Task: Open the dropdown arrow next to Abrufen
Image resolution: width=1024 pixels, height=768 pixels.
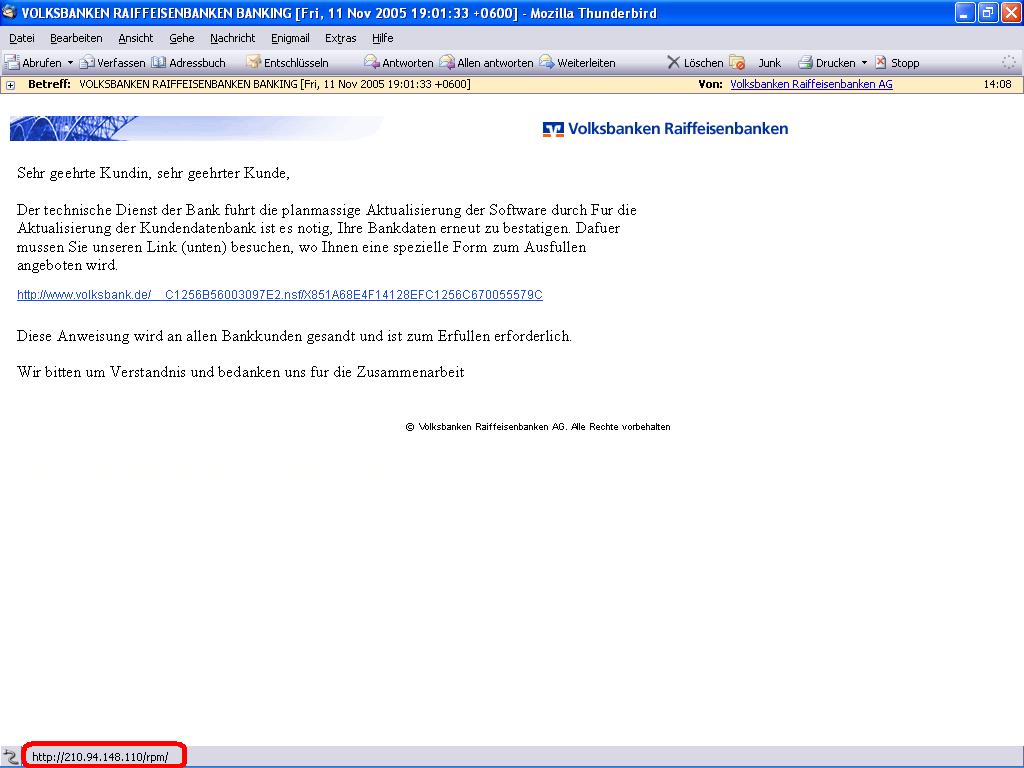Action: (70, 63)
